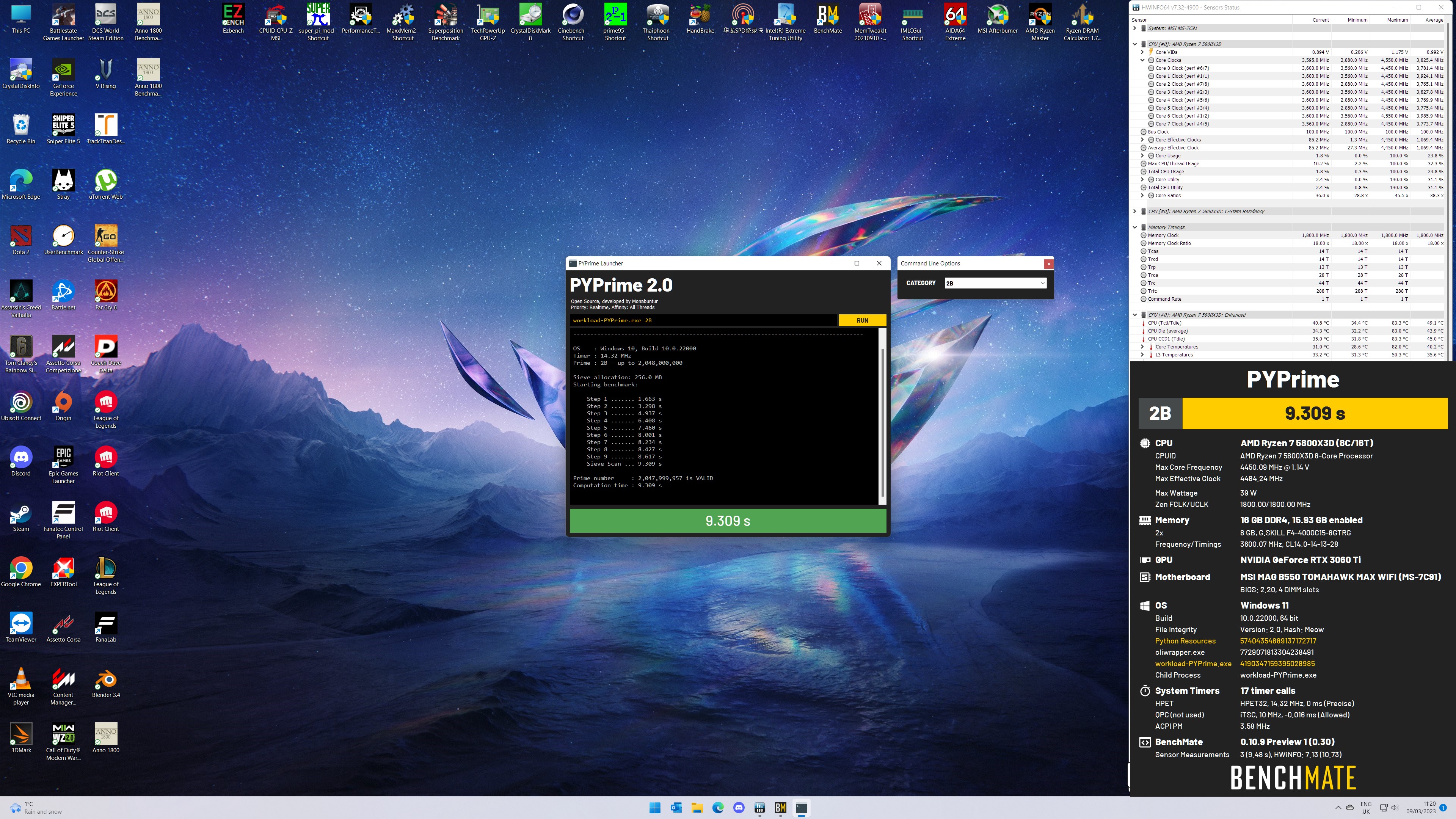Open Discord desktop icon

tap(21, 461)
